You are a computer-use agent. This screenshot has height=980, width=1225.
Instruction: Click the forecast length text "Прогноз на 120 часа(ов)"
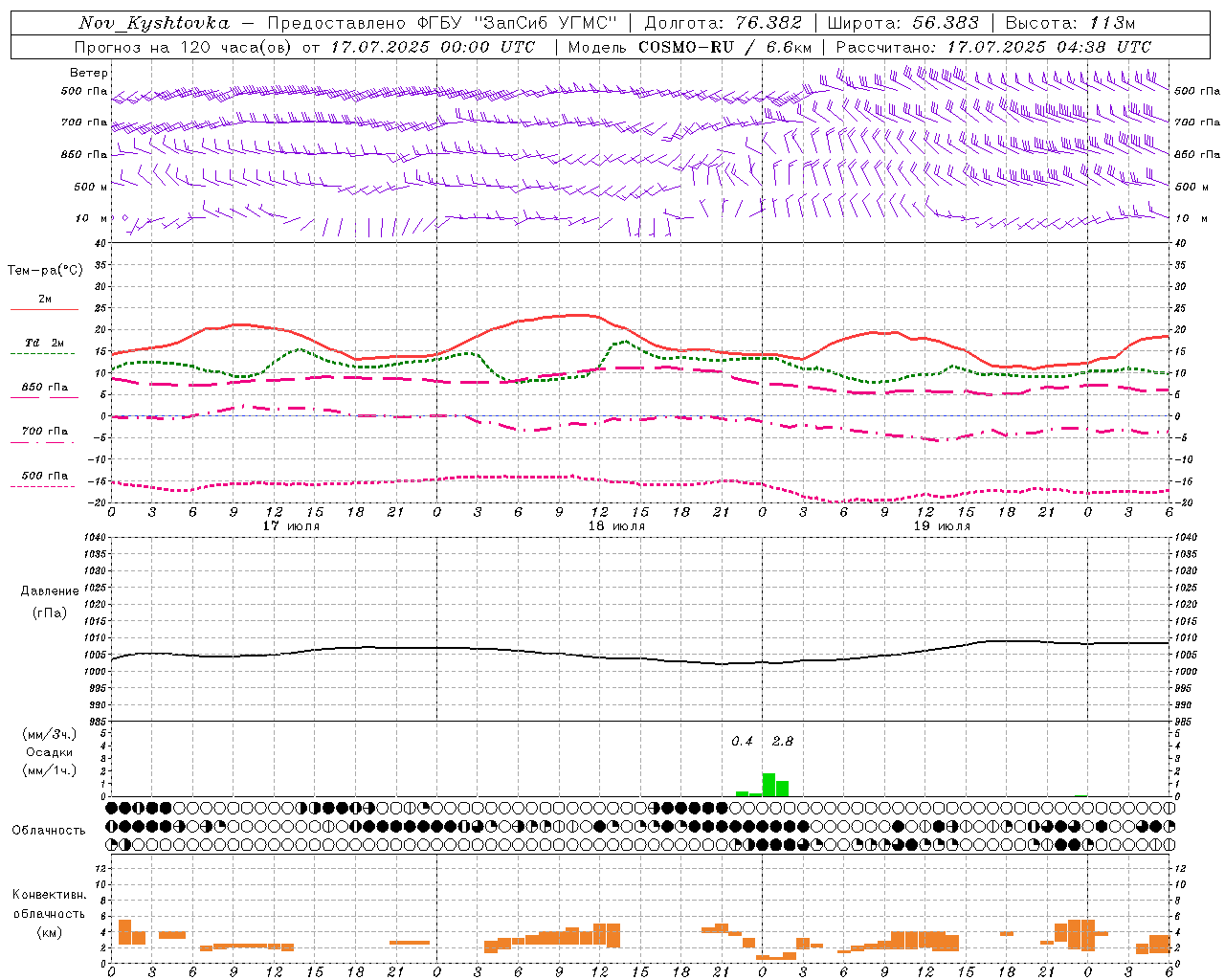184,47
